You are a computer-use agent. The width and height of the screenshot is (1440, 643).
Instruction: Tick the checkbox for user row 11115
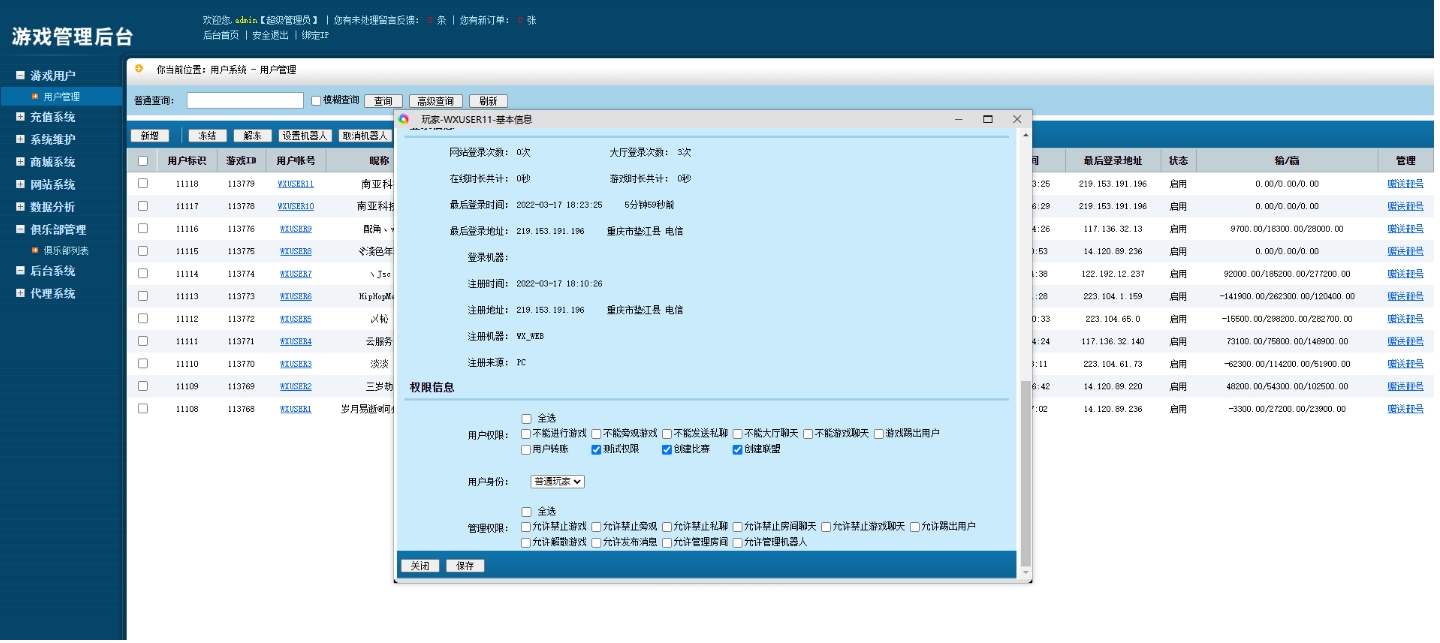pyautogui.click(x=143, y=251)
